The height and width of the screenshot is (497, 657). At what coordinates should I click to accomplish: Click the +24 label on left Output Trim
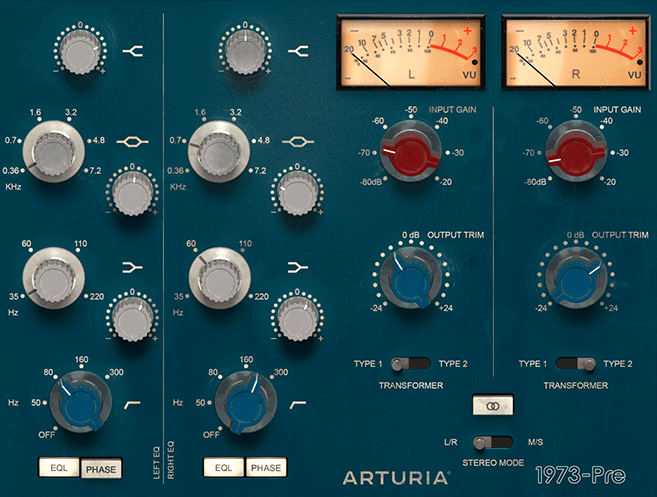point(446,308)
